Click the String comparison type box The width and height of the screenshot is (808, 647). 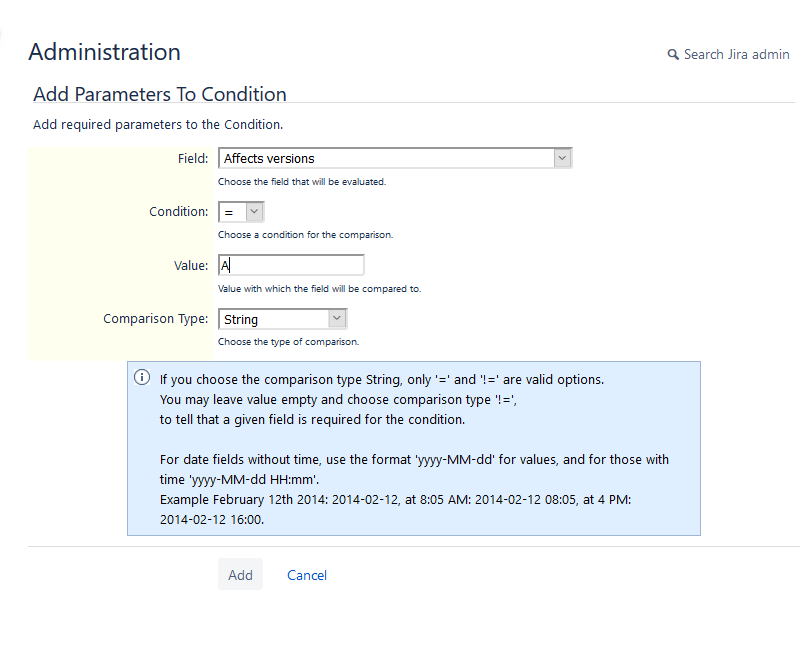point(282,319)
